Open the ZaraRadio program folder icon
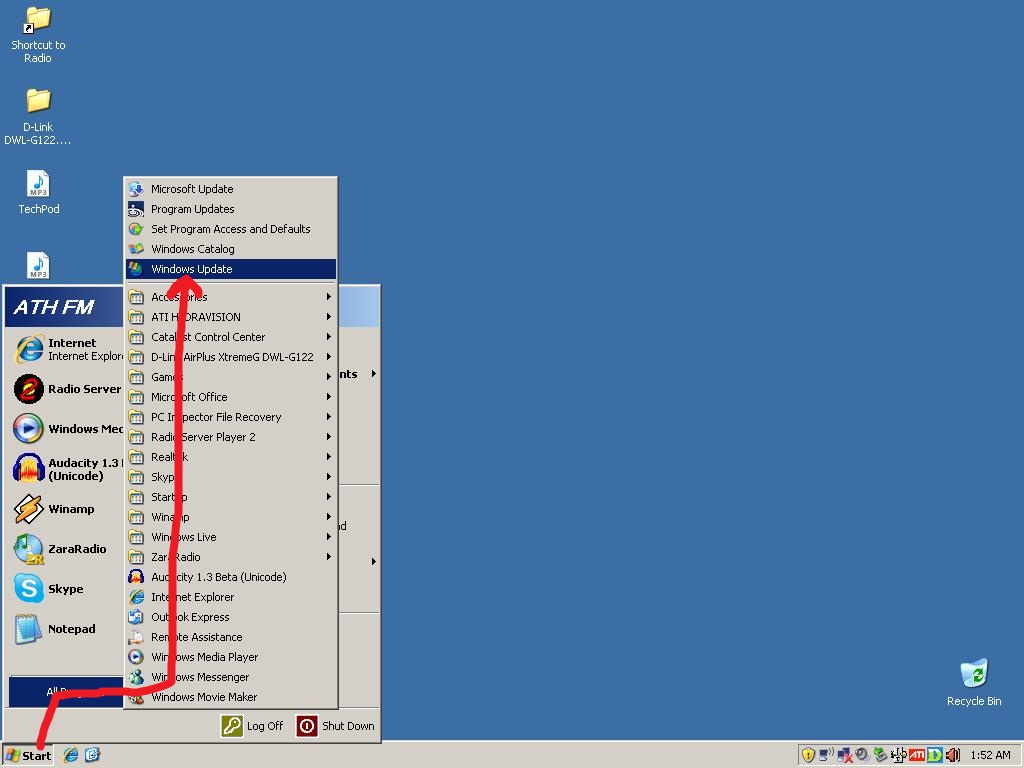Image resolution: width=1024 pixels, height=768 pixels. tap(136, 557)
